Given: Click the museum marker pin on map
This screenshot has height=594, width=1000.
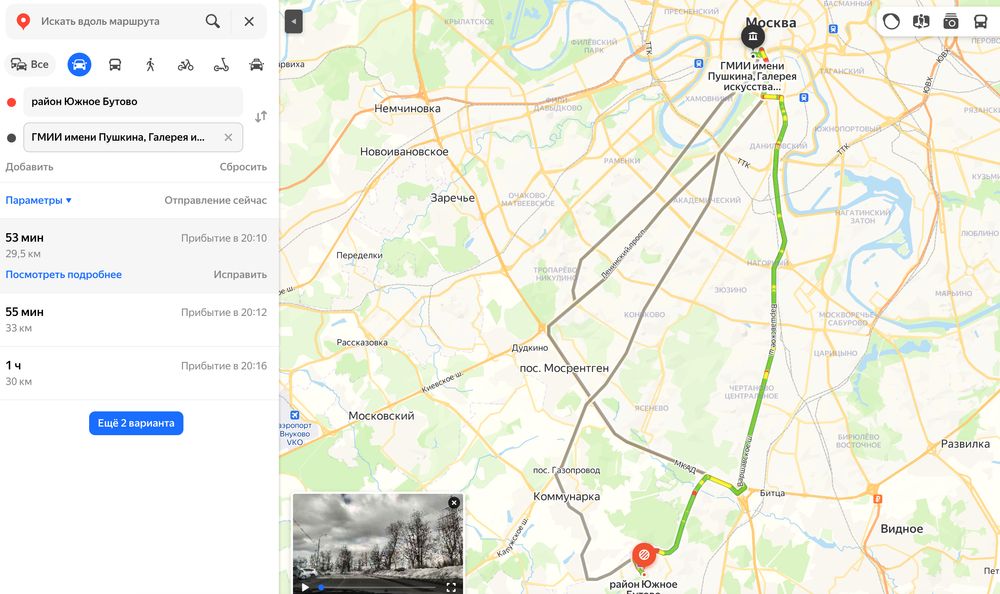Looking at the screenshot, I should pos(753,36).
